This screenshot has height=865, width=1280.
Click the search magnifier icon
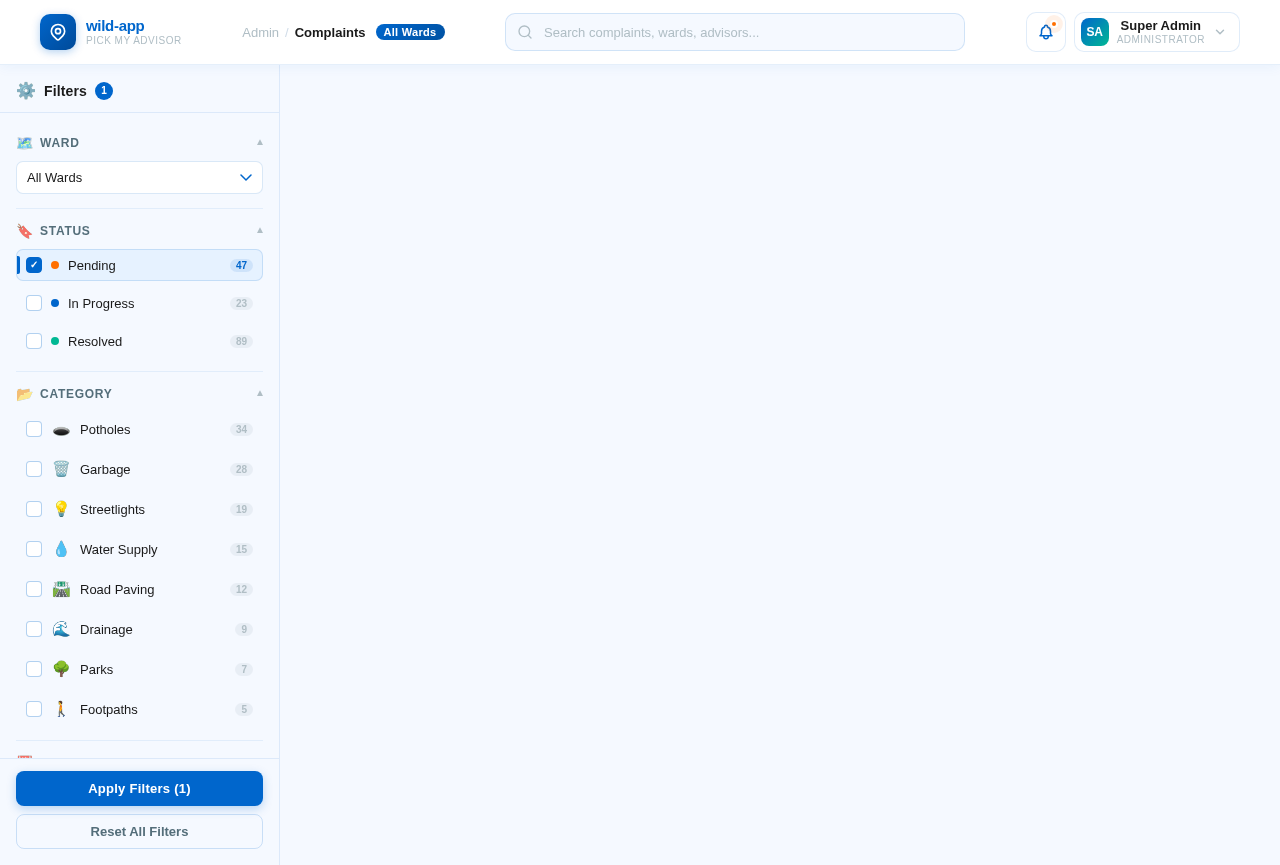click(x=525, y=32)
